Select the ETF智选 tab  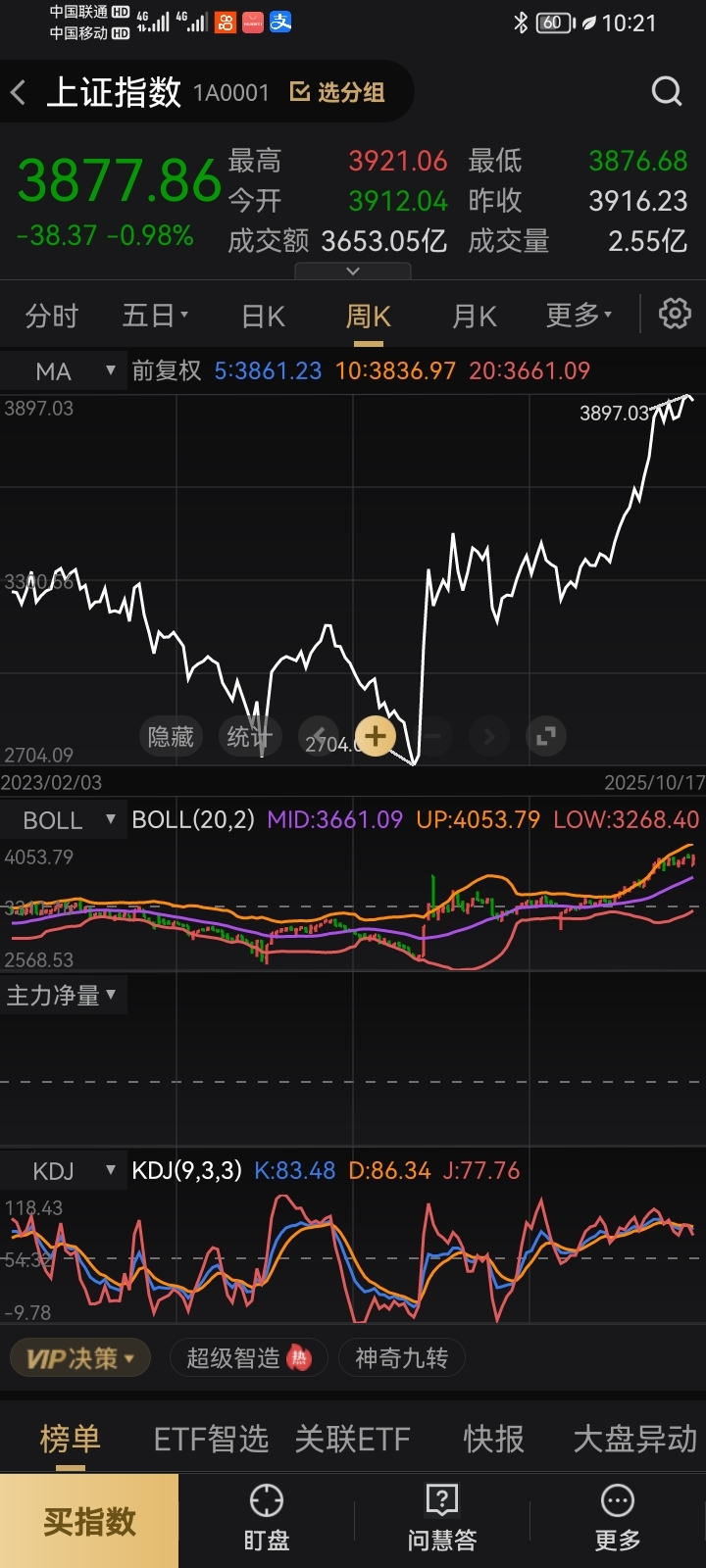(211, 1439)
